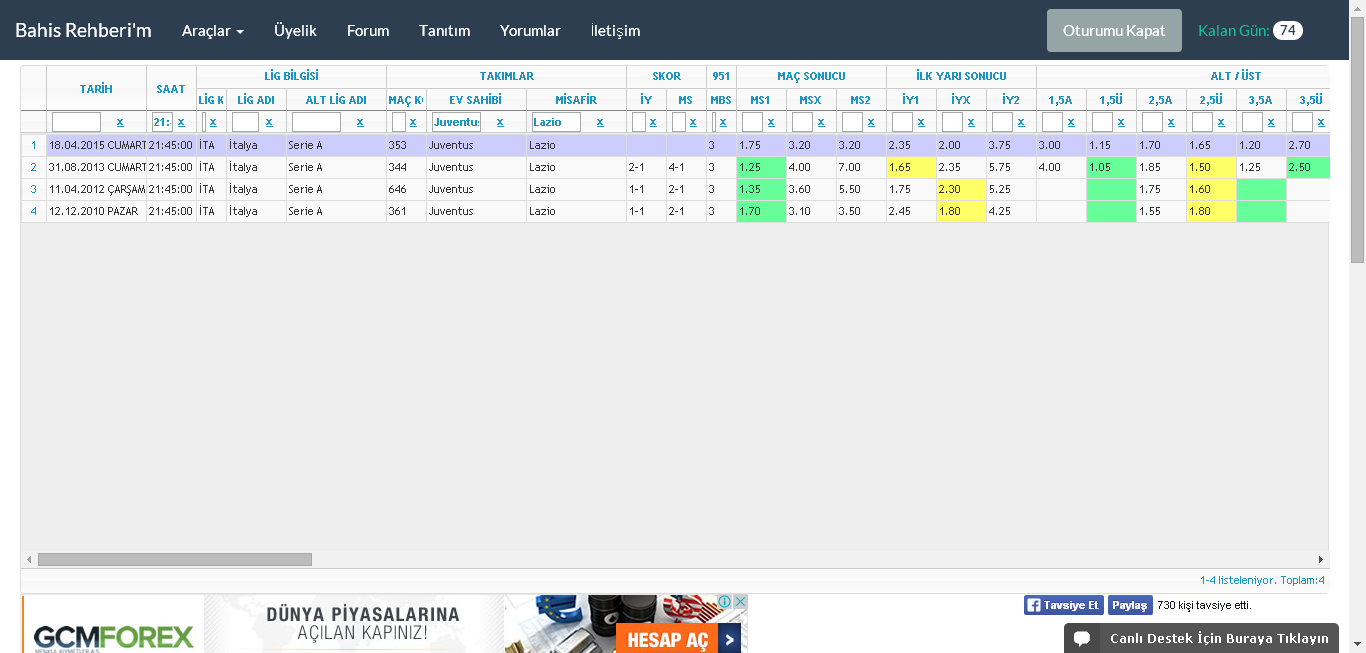Click the table's right scroll arrow
This screenshot has width=1366, height=653.
(x=1321, y=560)
